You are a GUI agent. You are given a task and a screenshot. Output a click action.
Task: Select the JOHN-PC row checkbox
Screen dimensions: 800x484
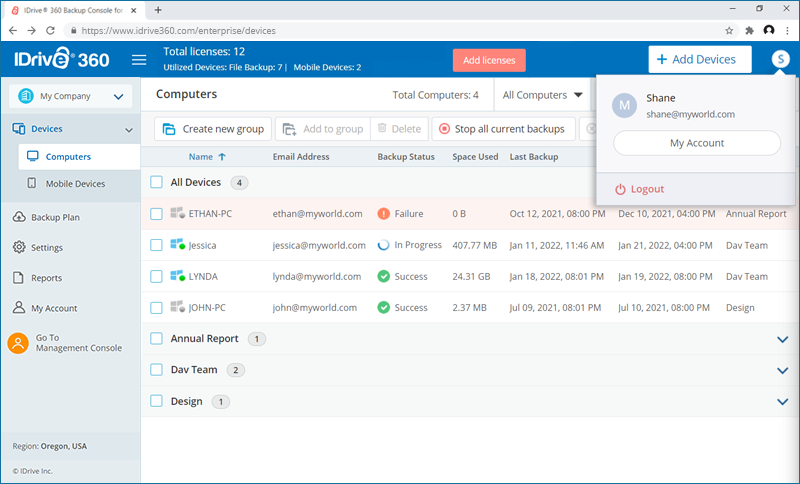(x=157, y=308)
